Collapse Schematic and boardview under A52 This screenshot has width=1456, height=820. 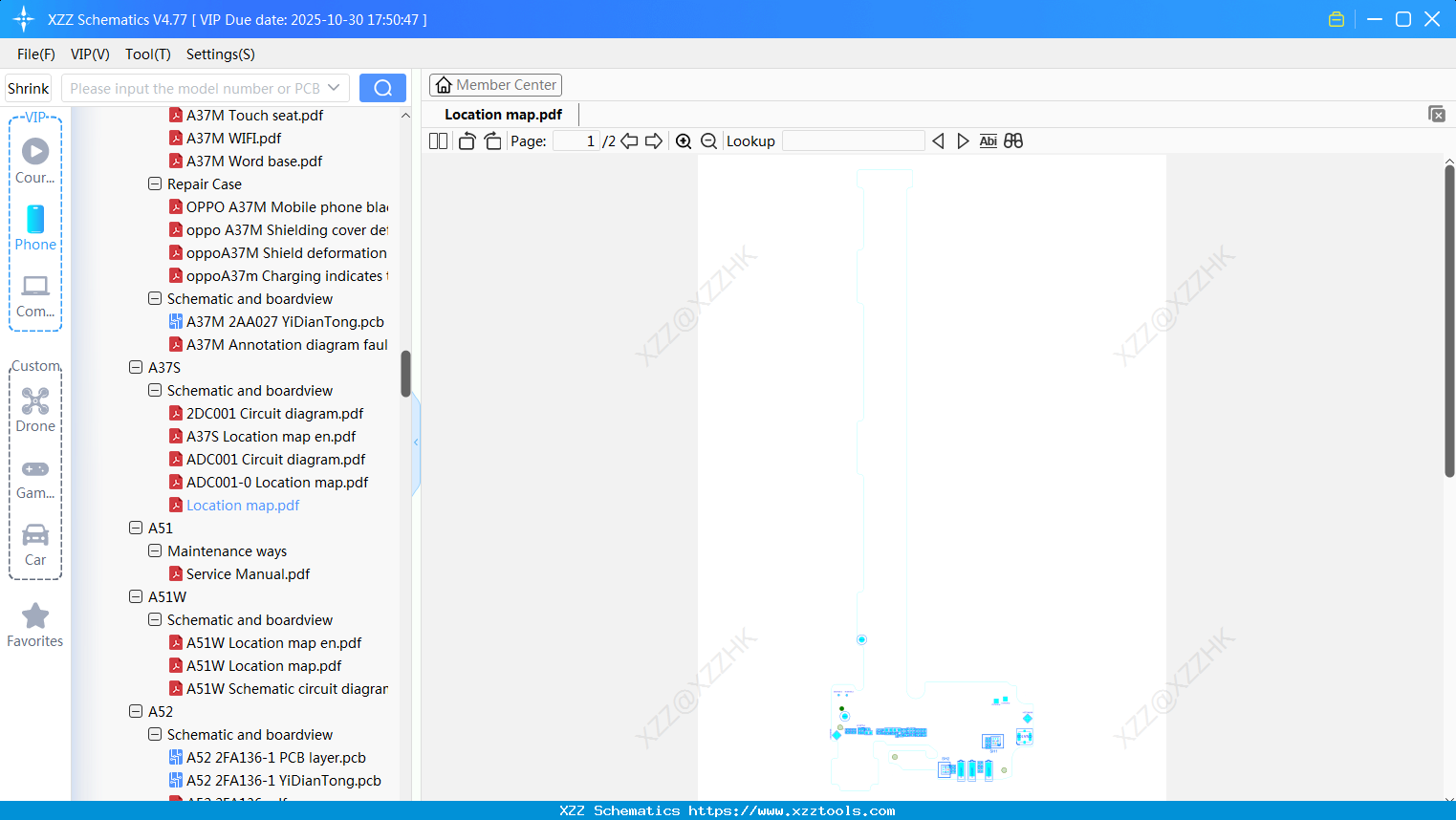[x=155, y=734]
